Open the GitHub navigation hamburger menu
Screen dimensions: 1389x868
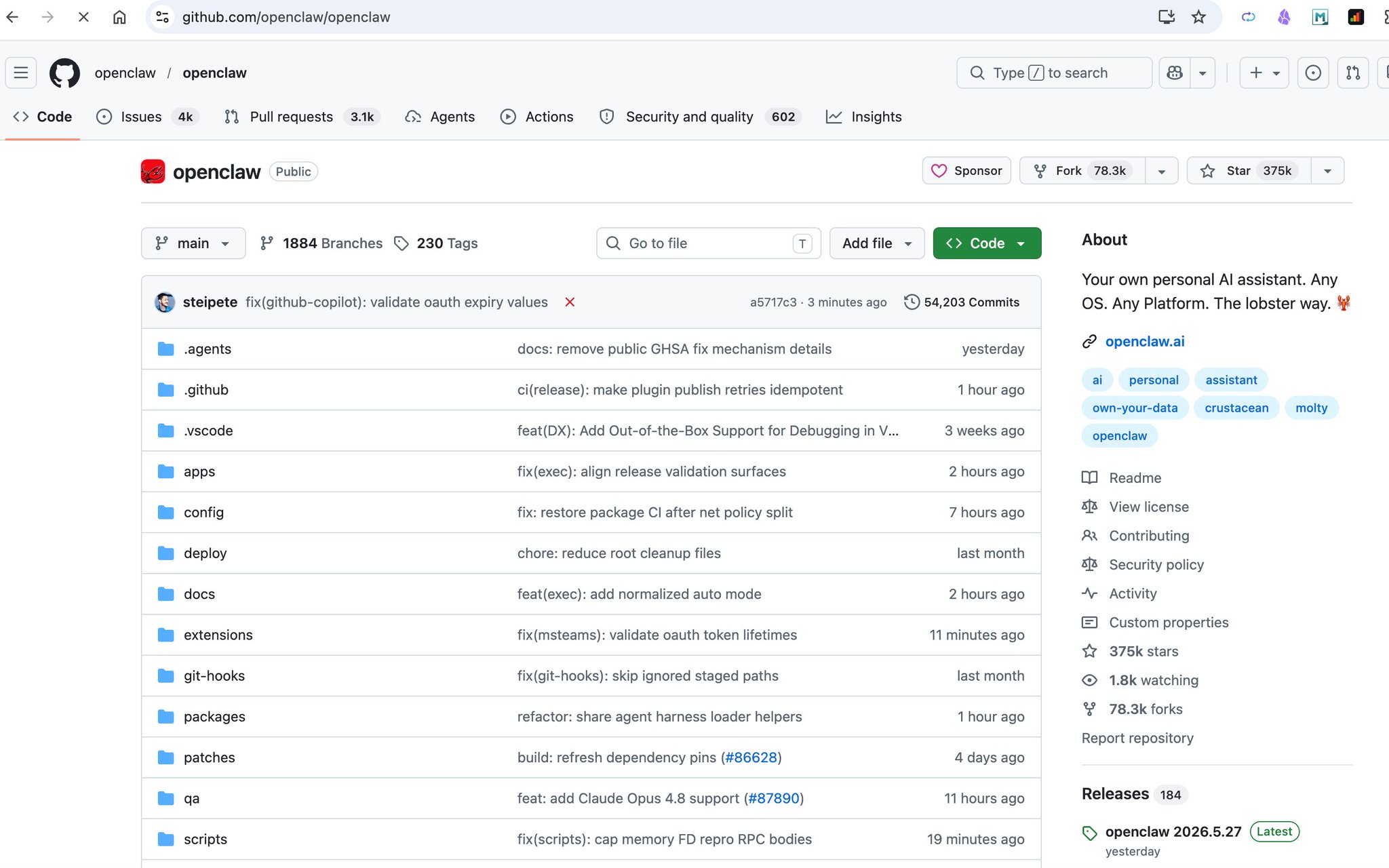(x=21, y=73)
